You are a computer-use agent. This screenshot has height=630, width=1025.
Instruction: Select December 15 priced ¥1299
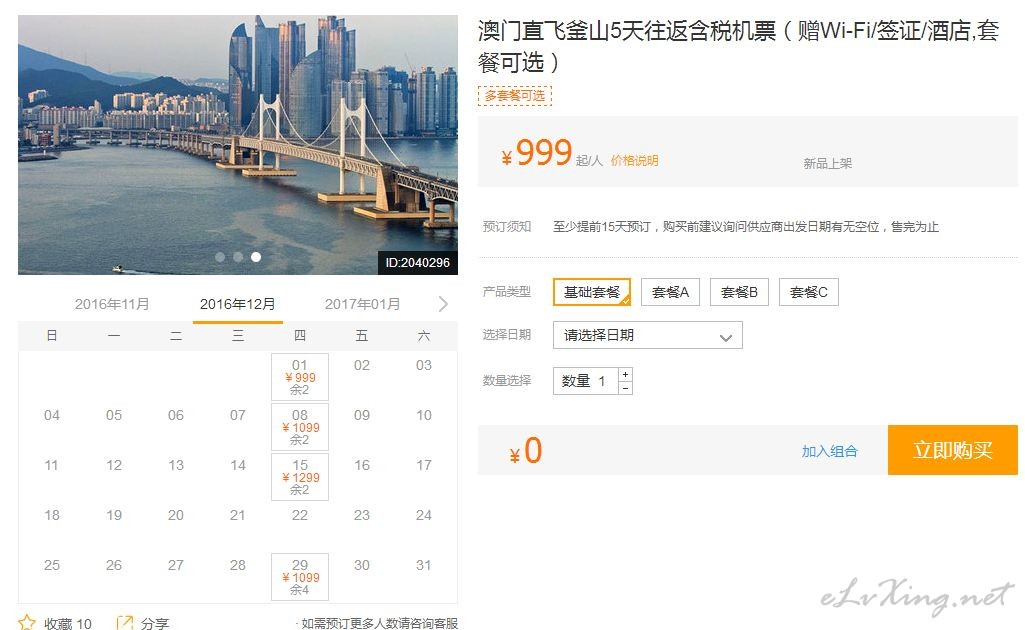(x=300, y=477)
